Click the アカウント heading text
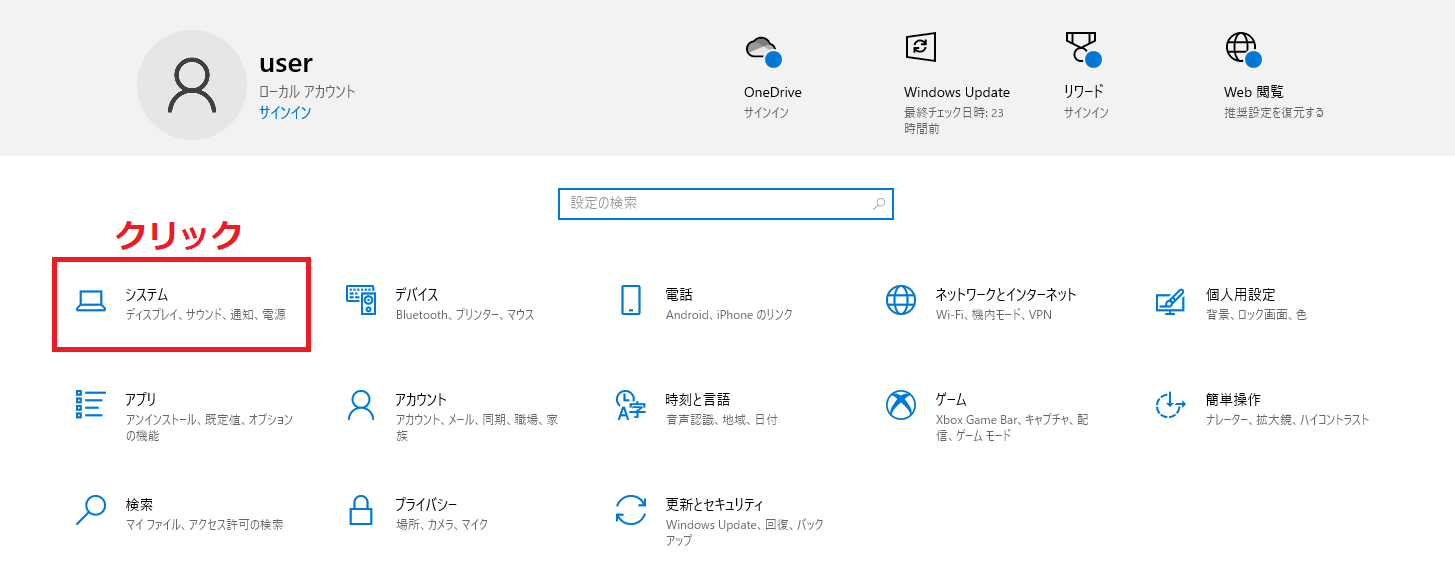 [x=421, y=399]
